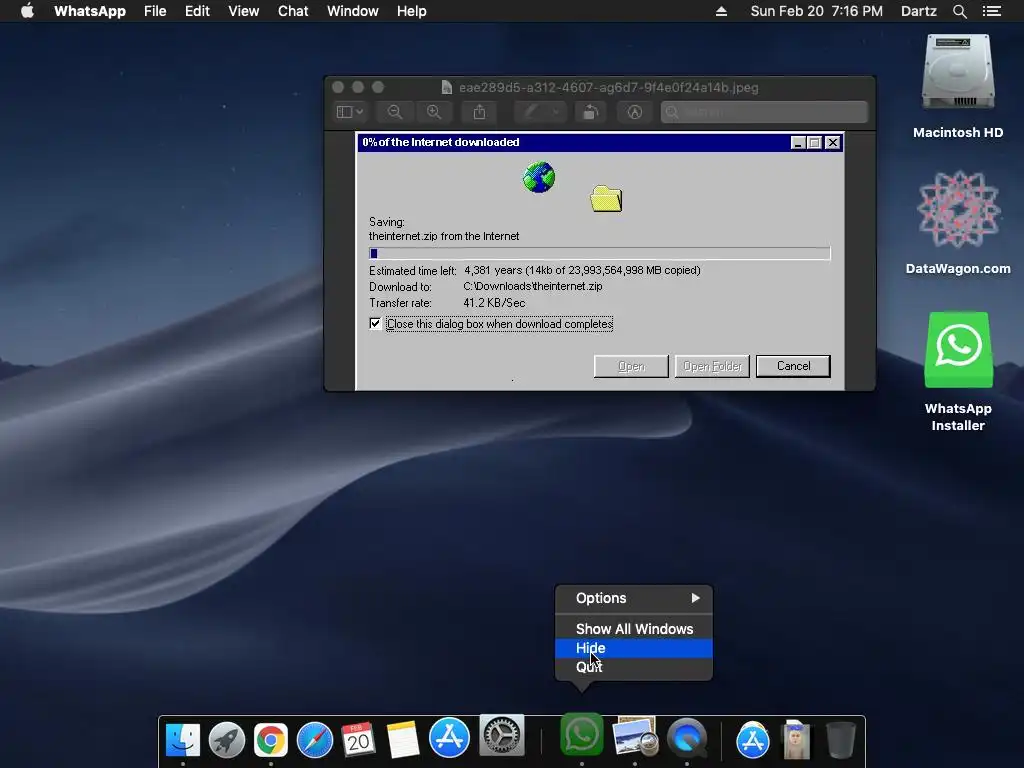Click the Share icon in Preview toolbar
Image resolution: width=1024 pixels, height=768 pixels.
point(479,112)
